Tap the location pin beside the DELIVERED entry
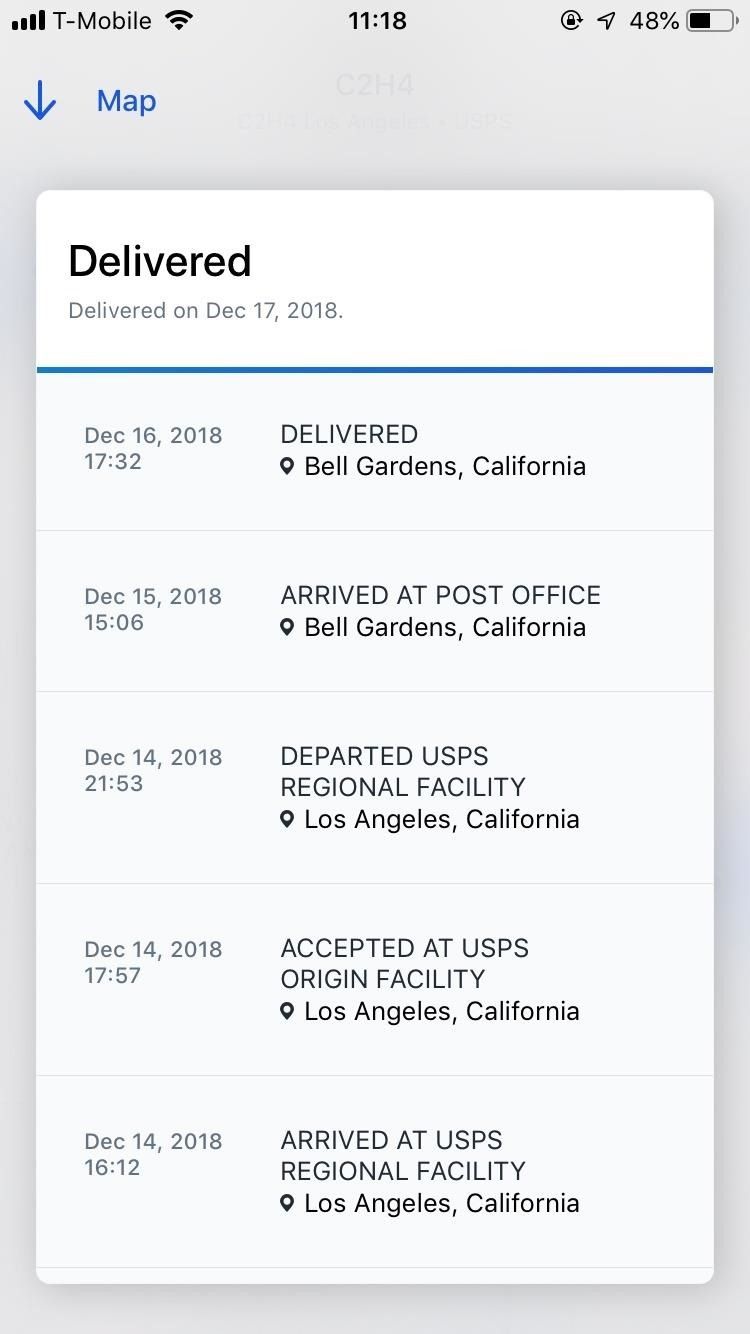Image resolution: width=750 pixels, height=1334 pixels. (287, 467)
